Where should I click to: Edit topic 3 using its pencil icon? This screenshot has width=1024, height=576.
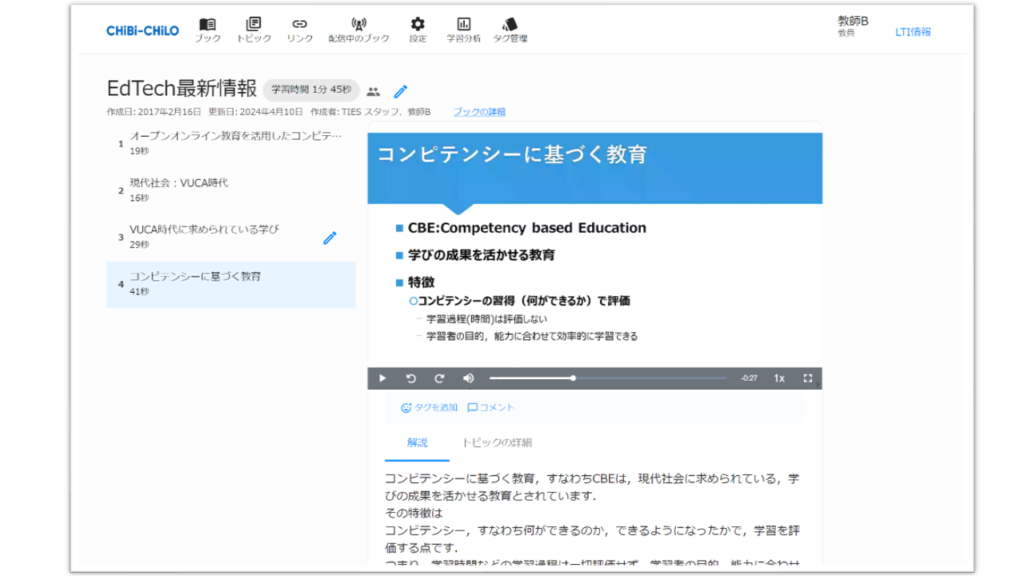coord(330,238)
